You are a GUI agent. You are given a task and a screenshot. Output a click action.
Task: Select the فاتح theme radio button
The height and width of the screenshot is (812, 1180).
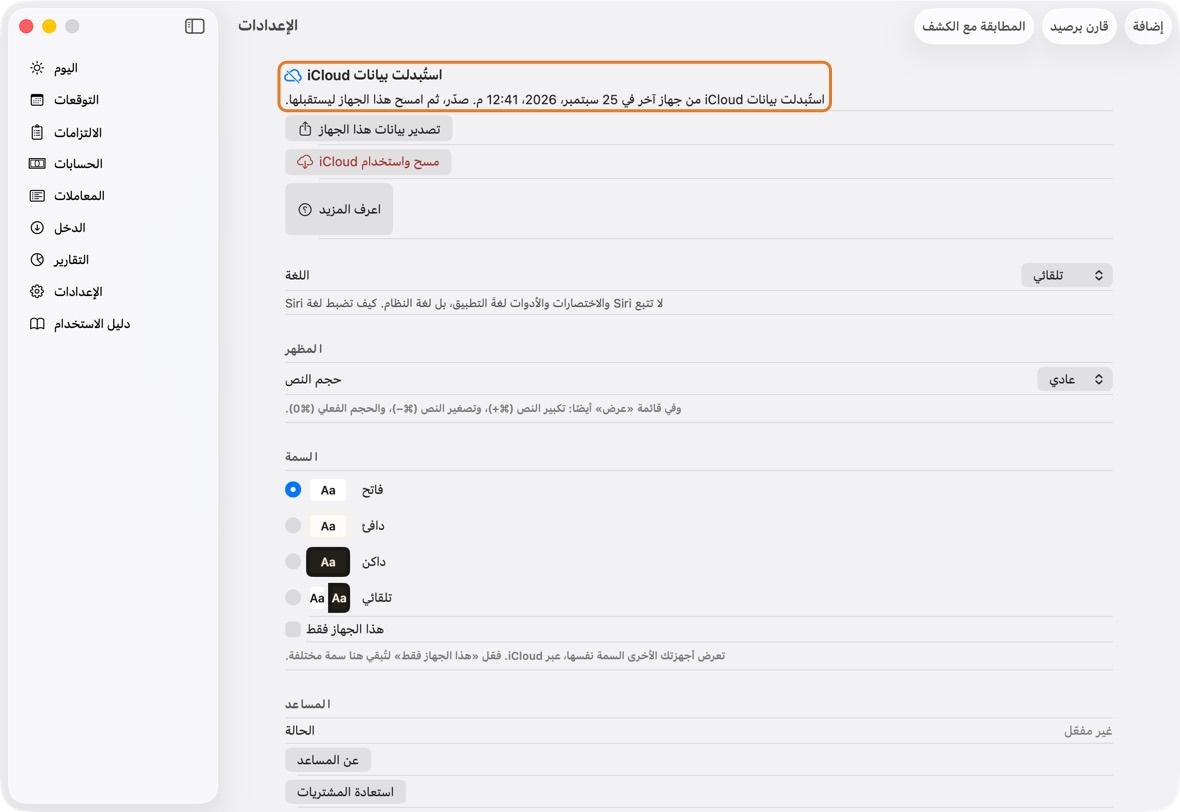(293, 490)
